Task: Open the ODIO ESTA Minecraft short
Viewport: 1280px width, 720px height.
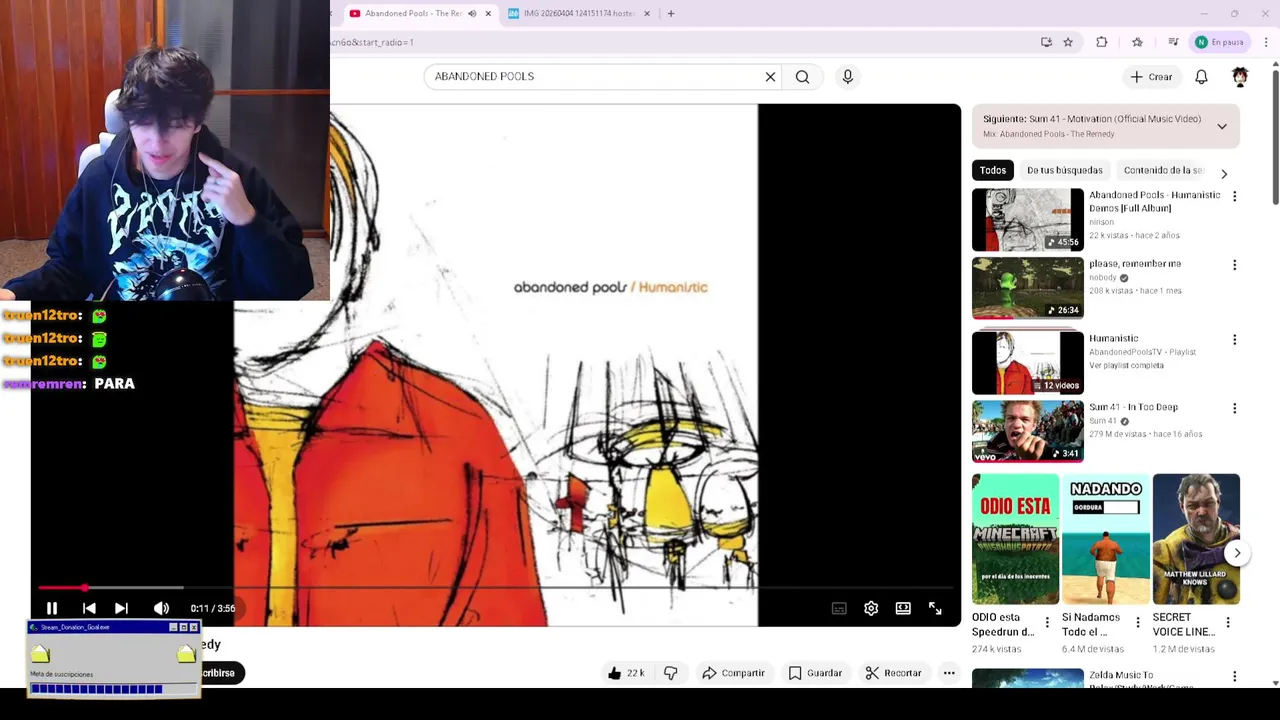Action: (1015, 539)
